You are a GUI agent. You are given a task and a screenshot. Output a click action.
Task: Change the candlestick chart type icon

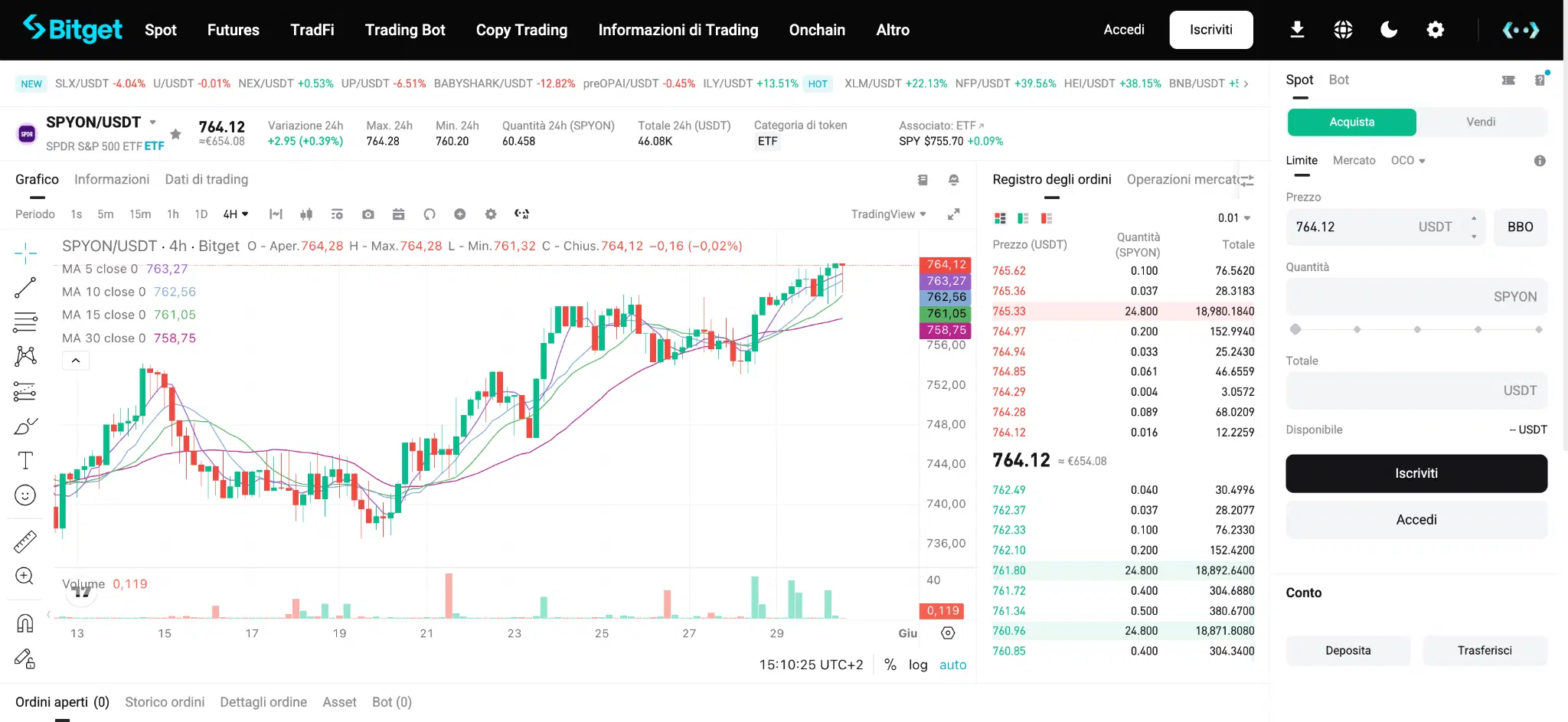coord(306,214)
